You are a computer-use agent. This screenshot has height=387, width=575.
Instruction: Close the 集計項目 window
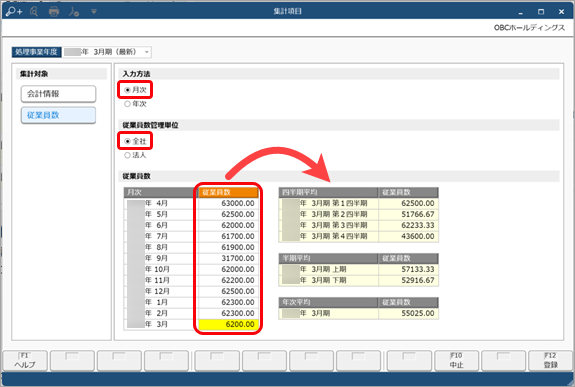click(561, 12)
